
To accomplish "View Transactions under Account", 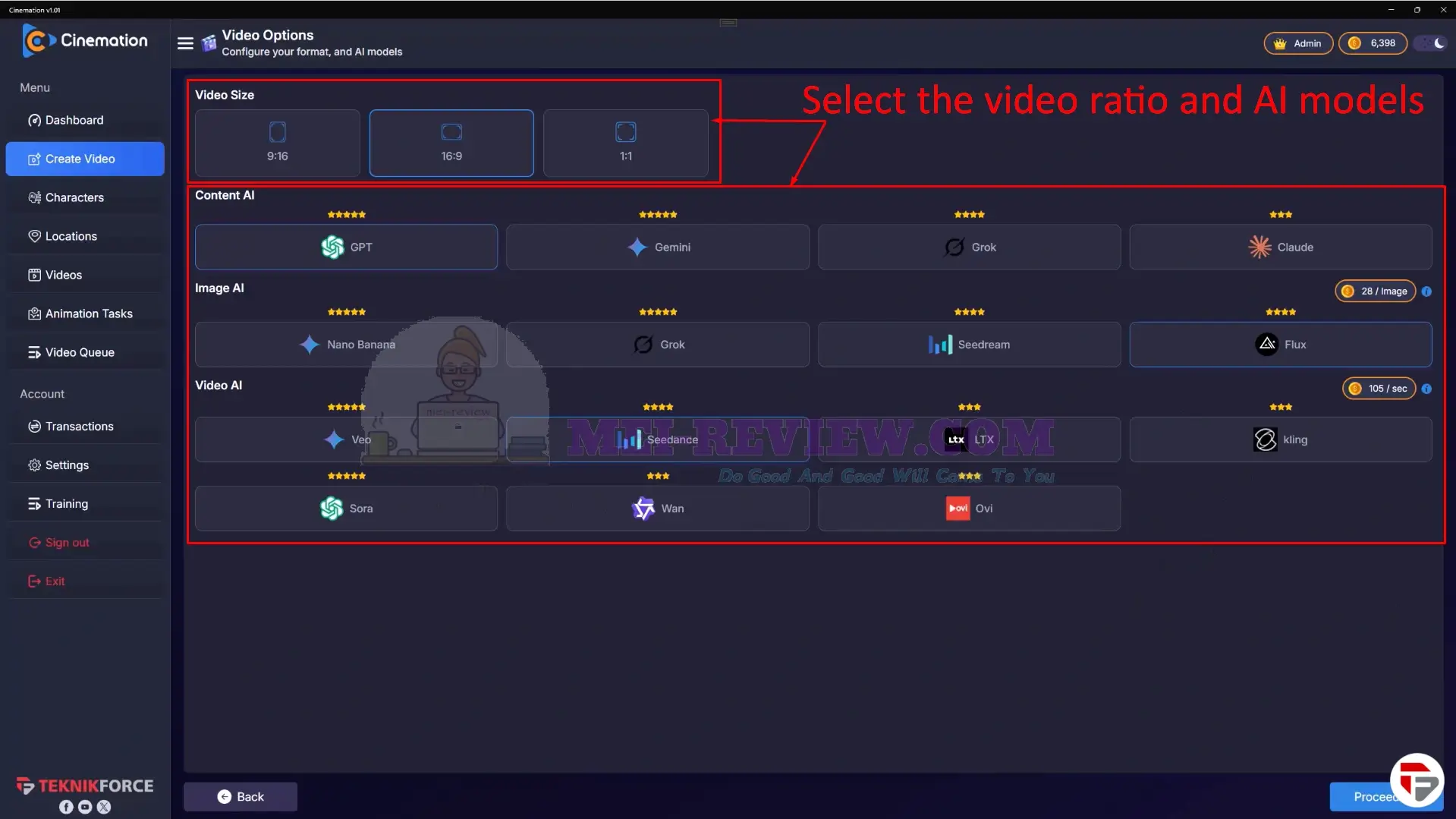I will 85,427.
